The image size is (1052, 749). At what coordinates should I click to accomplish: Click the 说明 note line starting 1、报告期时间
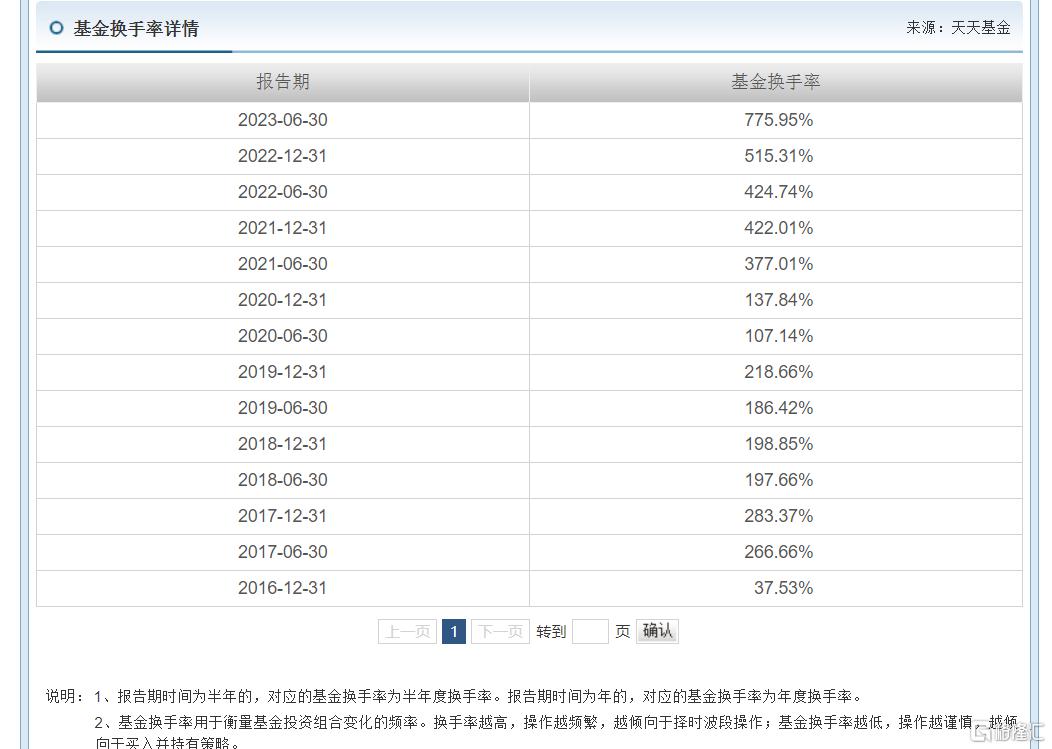click(478, 696)
